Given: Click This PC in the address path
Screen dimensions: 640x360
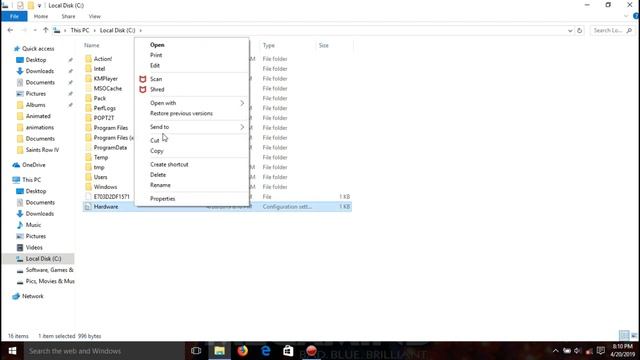Looking at the screenshot, I should pos(80,30).
